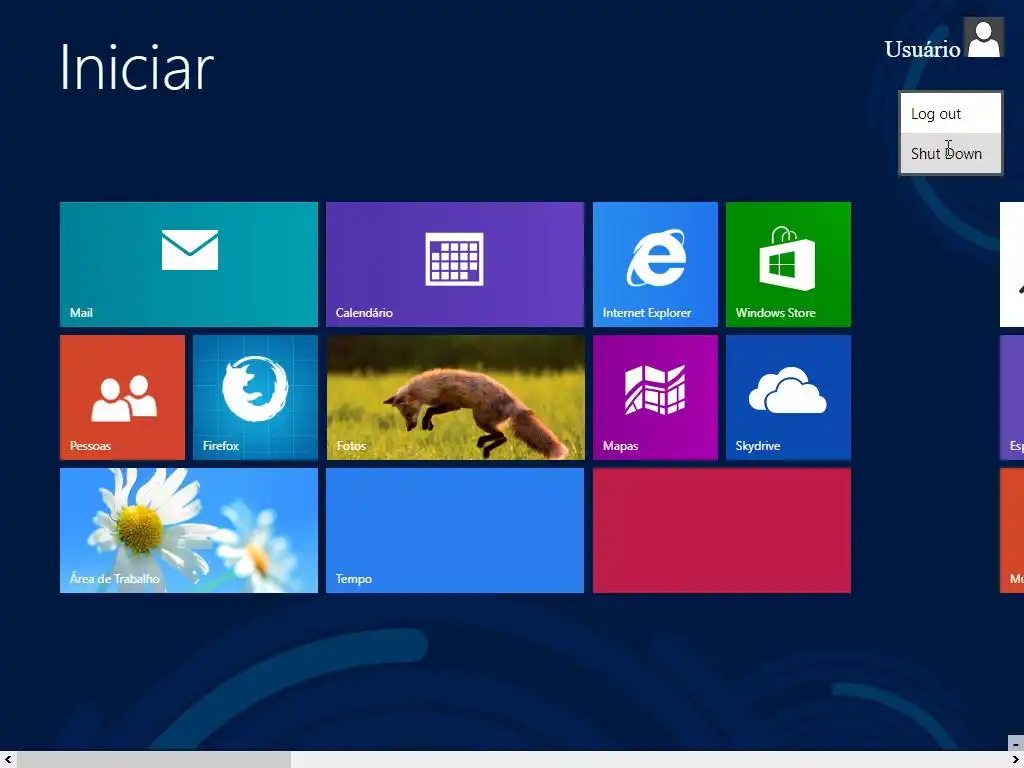Image resolution: width=1024 pixels, height=768 pixels.
Task: Click the horizontal scrollbar left arrow
Action: coord(8,760)
